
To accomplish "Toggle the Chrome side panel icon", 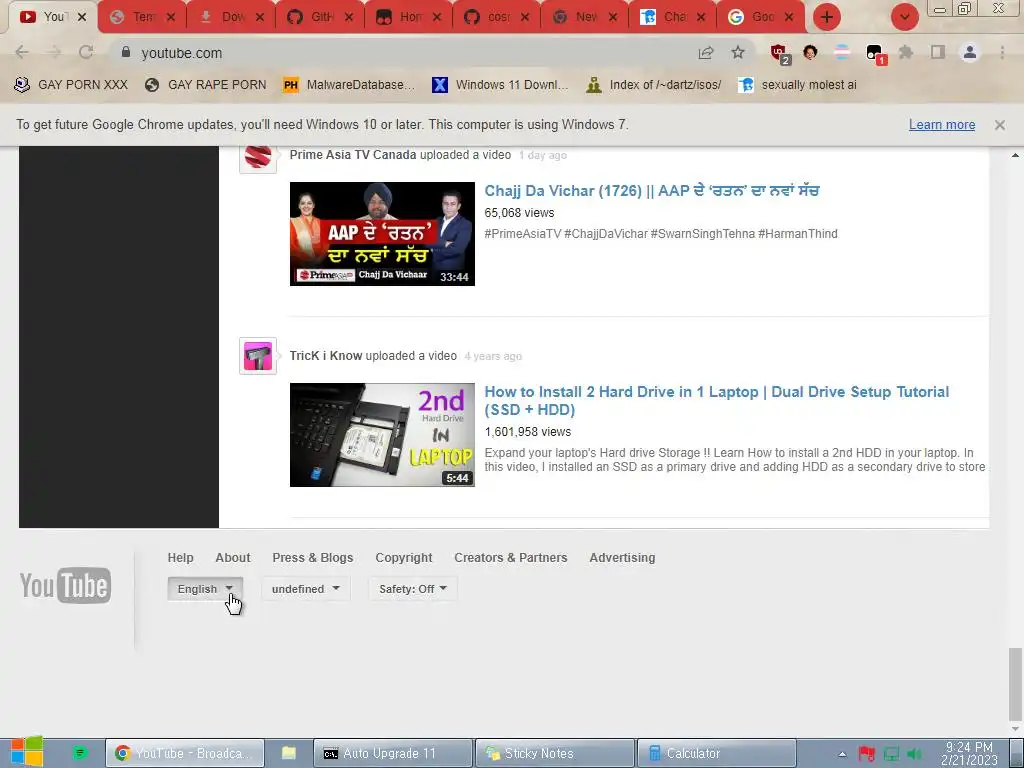I will click(x=938, y=52).
